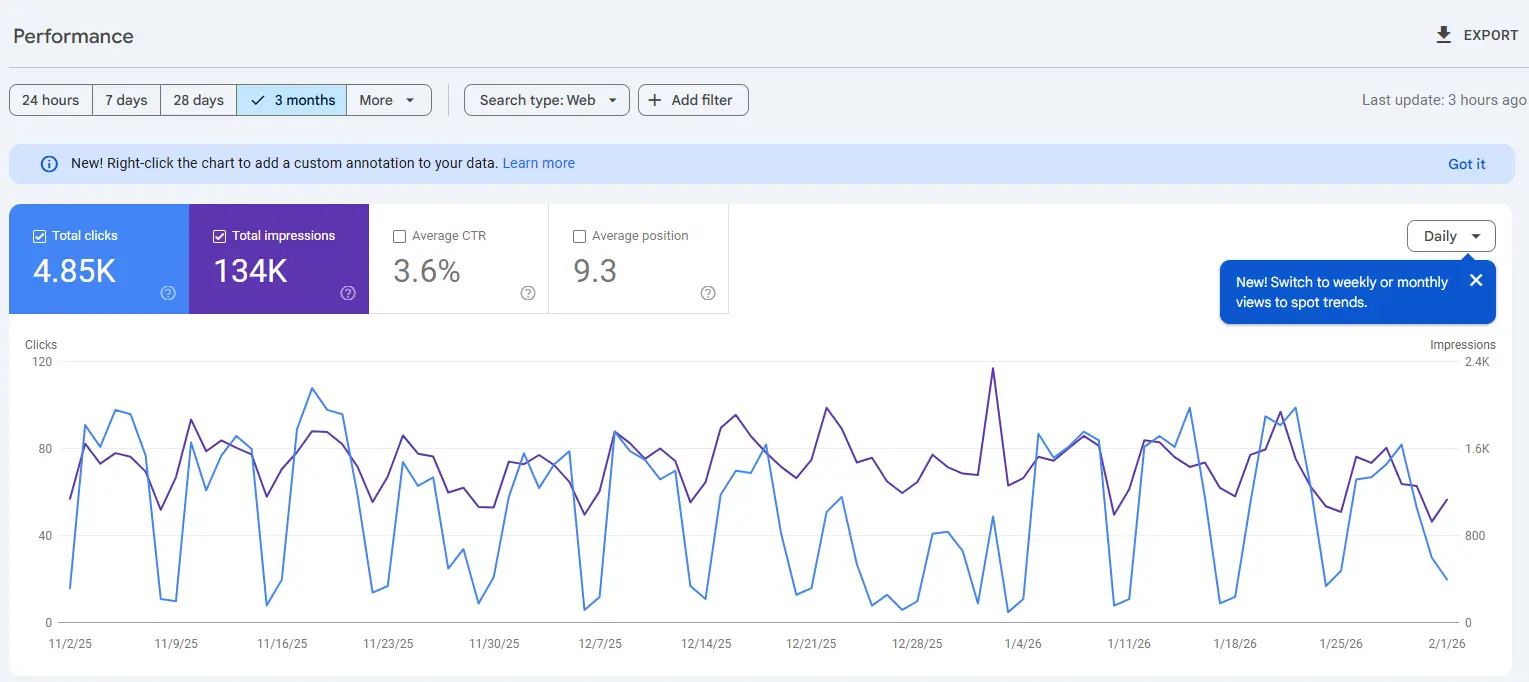Close the weekly/monthly views tooltip

click(1476, 281)
